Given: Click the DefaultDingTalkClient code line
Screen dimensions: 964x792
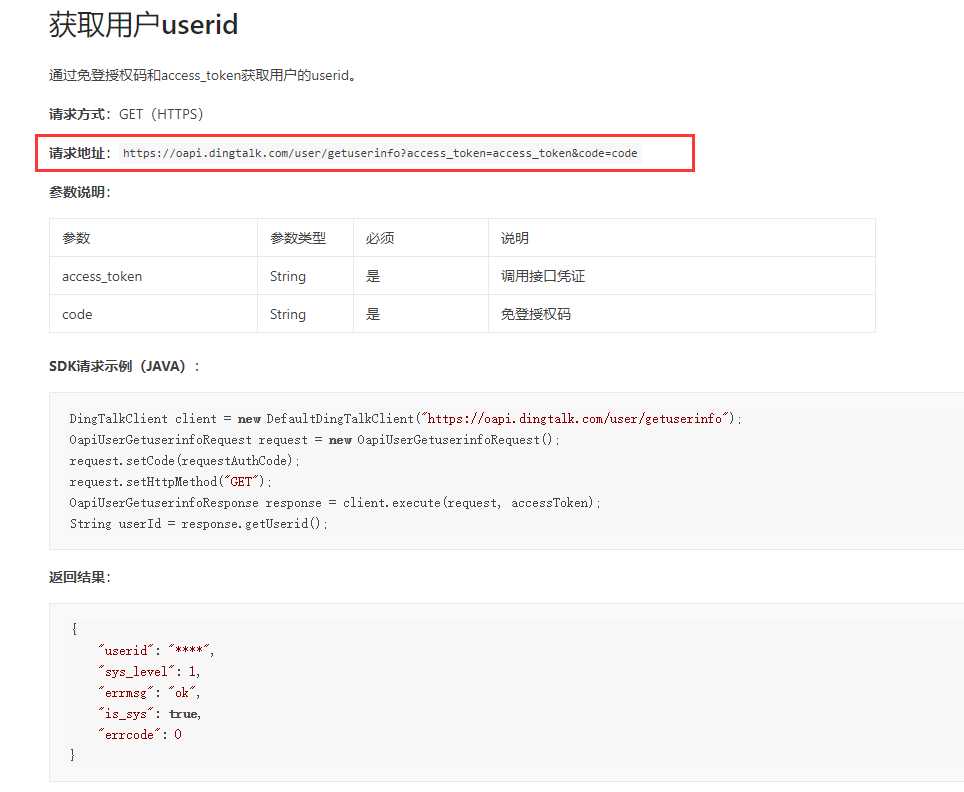Looking at the screenshot, I should 406,419.
